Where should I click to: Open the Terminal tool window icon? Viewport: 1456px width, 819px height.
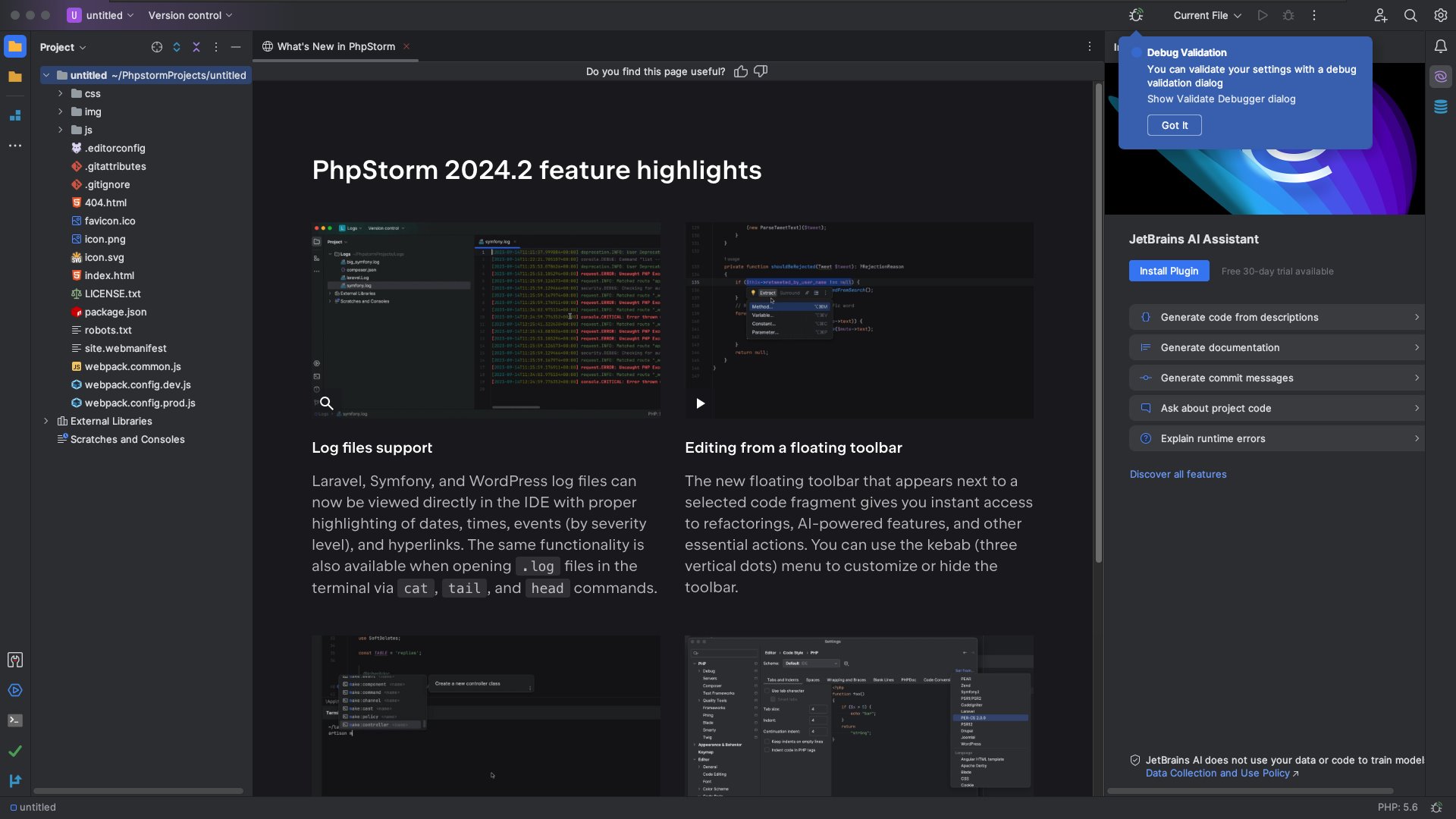(15, 720)
